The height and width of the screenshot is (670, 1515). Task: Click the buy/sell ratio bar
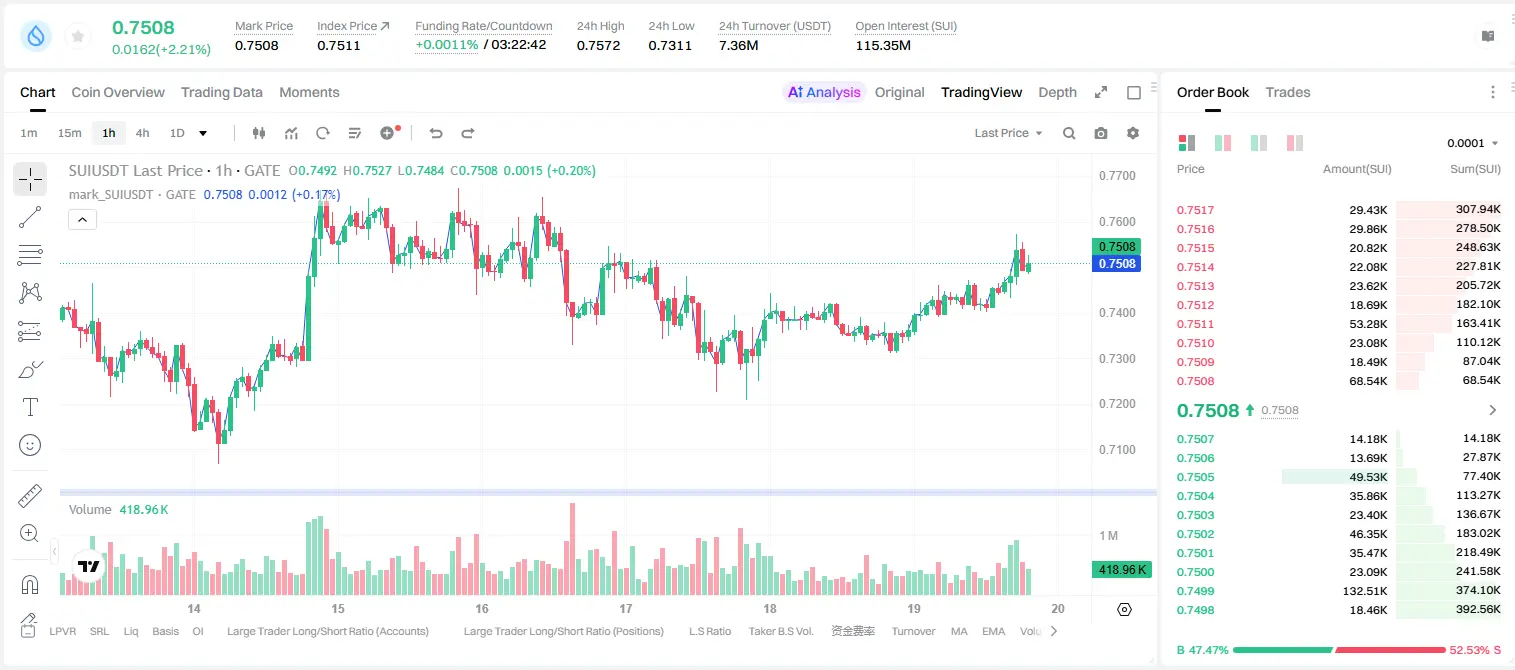pyautogui.click(x=1339, y=650)
